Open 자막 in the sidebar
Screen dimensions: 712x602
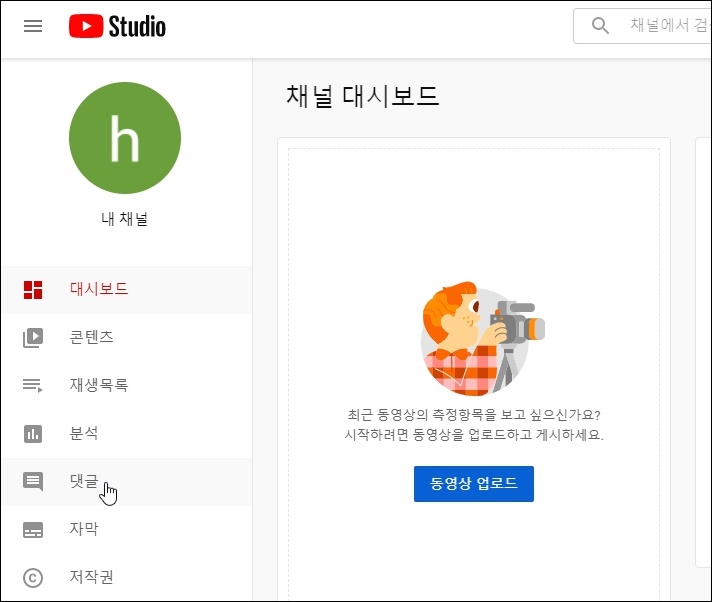click(x=127, y=529)
